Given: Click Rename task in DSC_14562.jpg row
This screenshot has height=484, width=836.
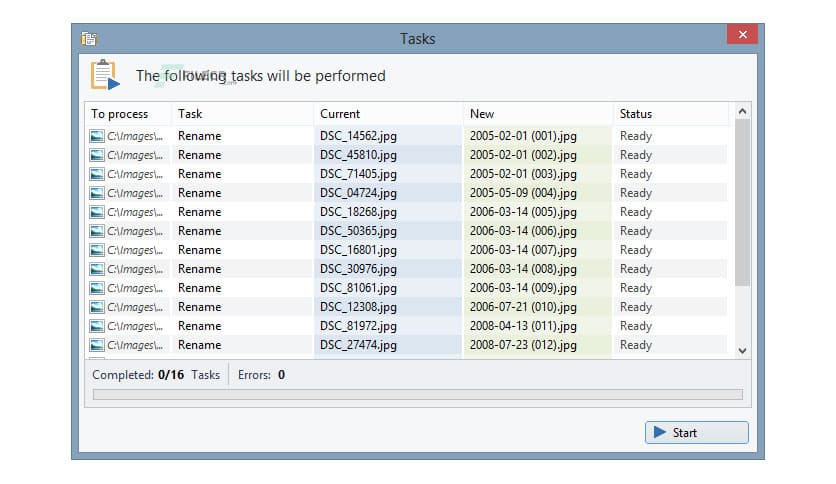Looking at the screenshot, I should tap(199, 136).
